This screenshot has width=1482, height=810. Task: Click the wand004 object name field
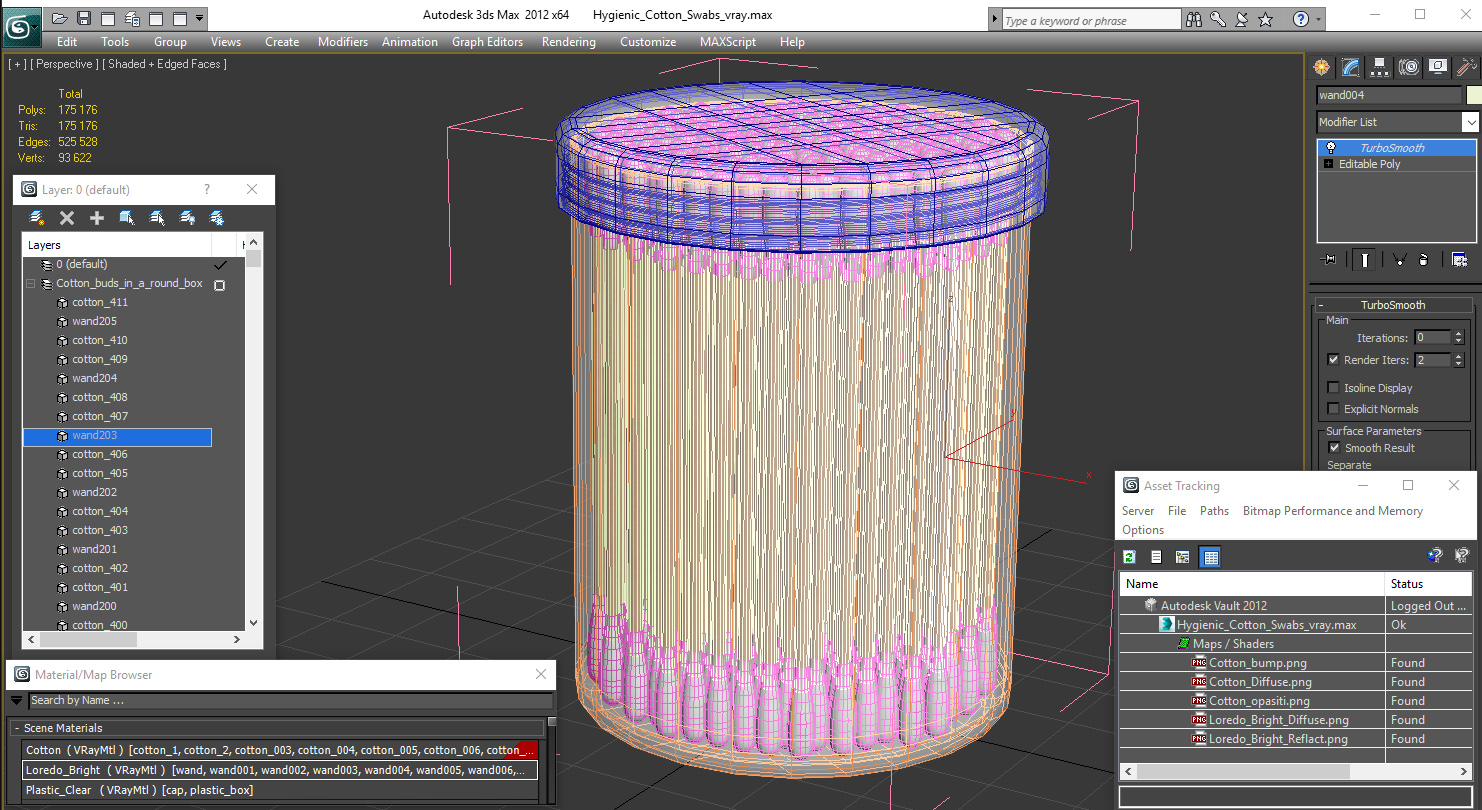tap(1389, 96)
